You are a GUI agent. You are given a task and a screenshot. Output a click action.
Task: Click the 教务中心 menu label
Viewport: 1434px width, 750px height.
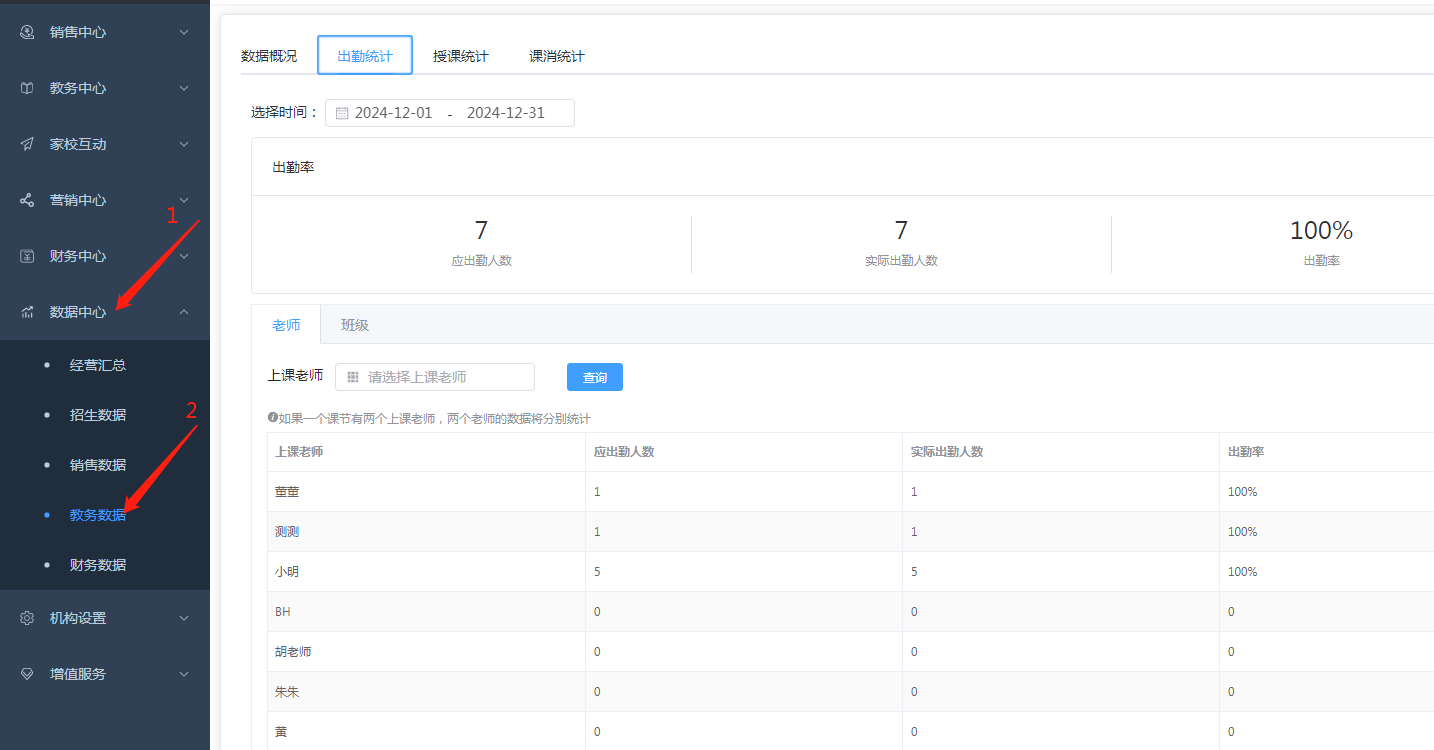tap(78, 88)
